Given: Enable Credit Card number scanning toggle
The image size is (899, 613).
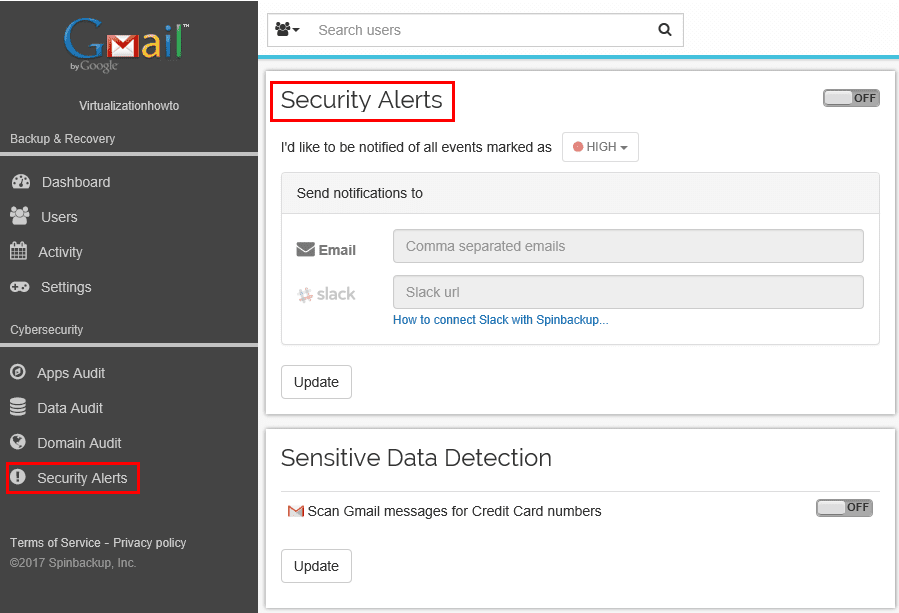Looking at the screenshot, I should [x=844, y=508].
